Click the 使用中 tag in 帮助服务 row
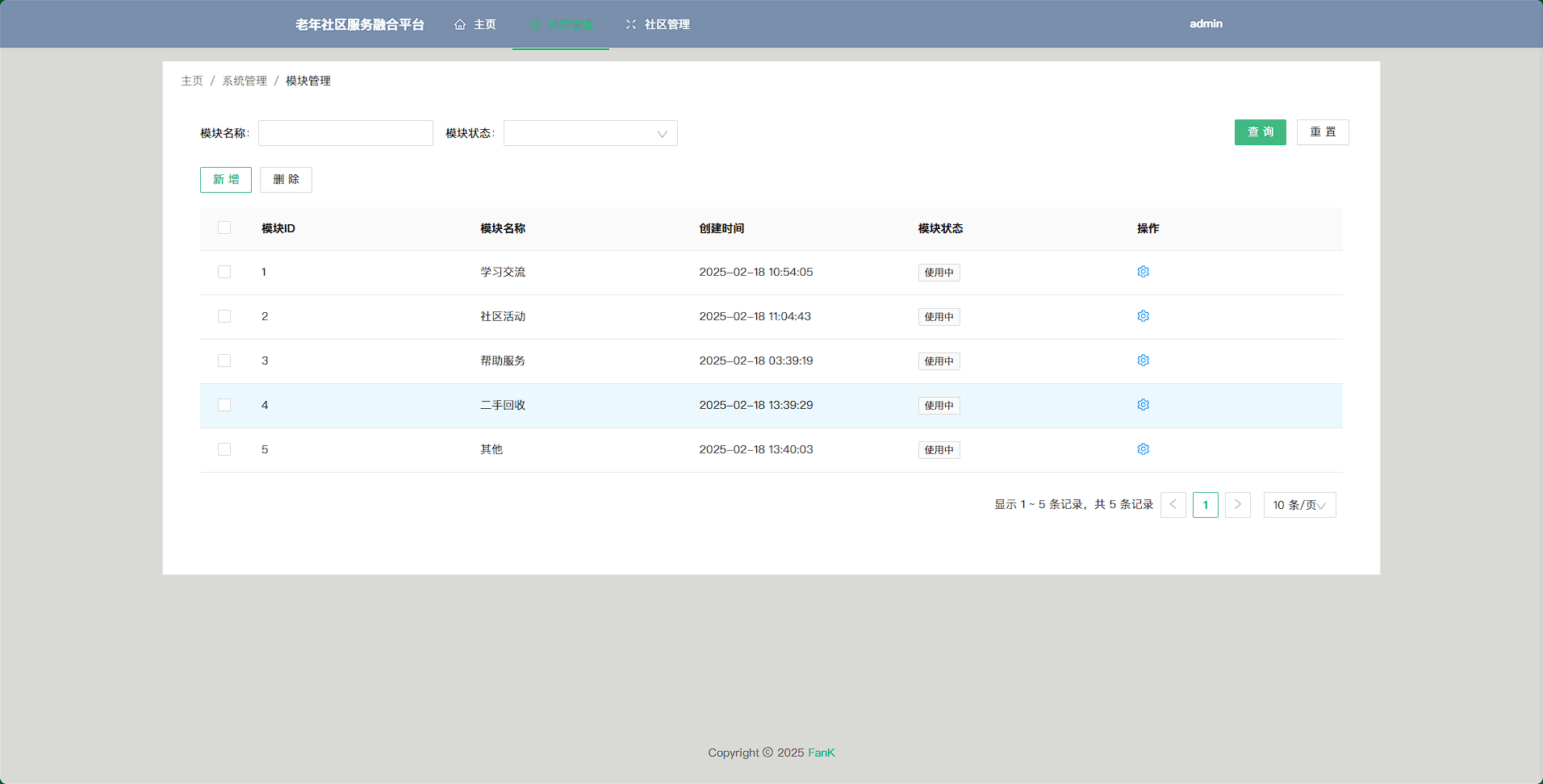Screen dimensions: 1543x784 (x=939, y=361)
